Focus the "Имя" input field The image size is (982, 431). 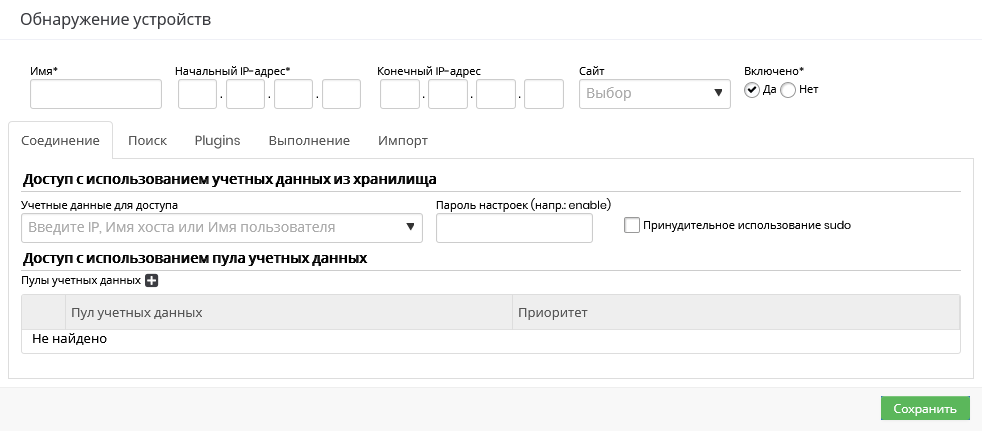96,94
